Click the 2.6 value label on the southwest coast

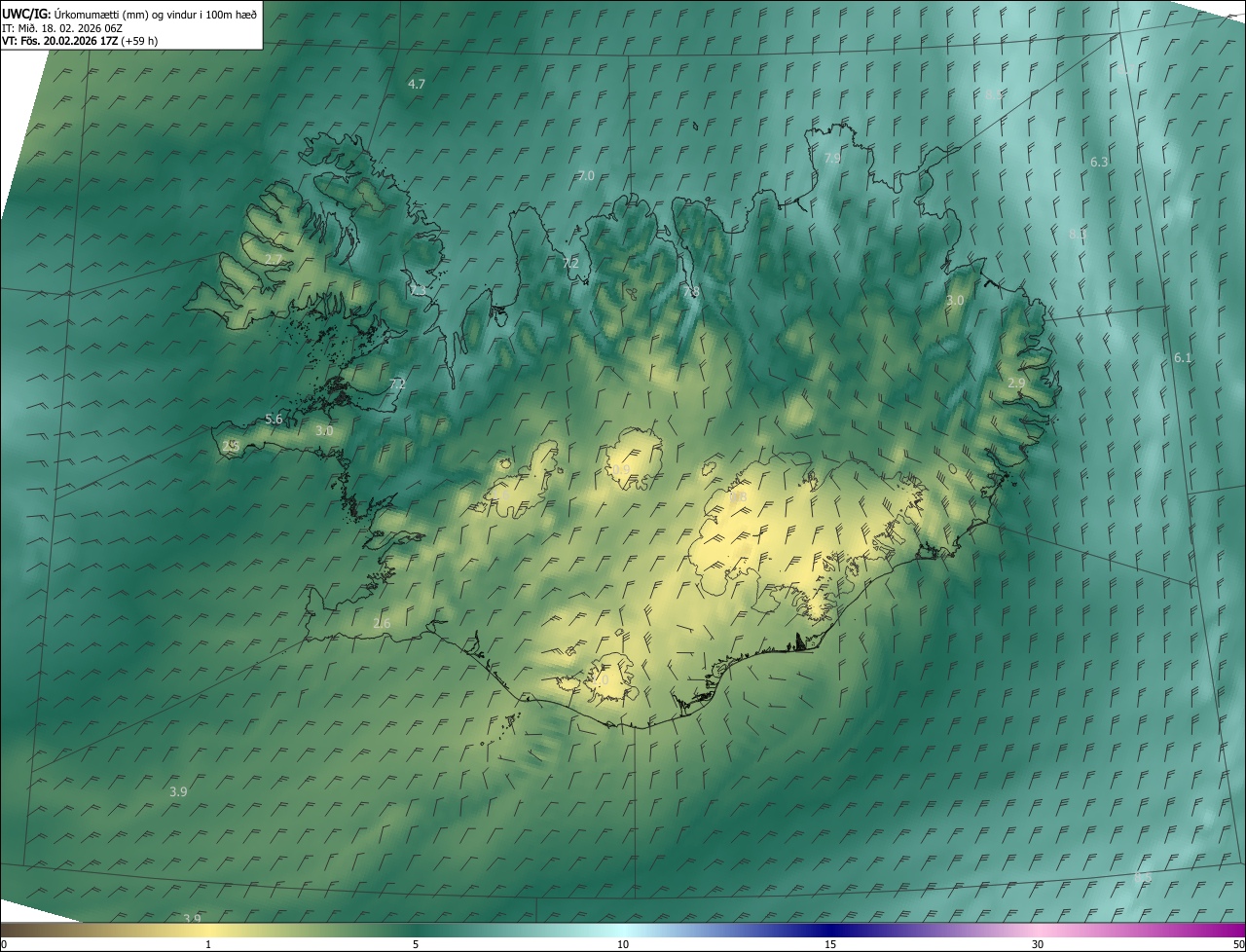coord(382,624)
